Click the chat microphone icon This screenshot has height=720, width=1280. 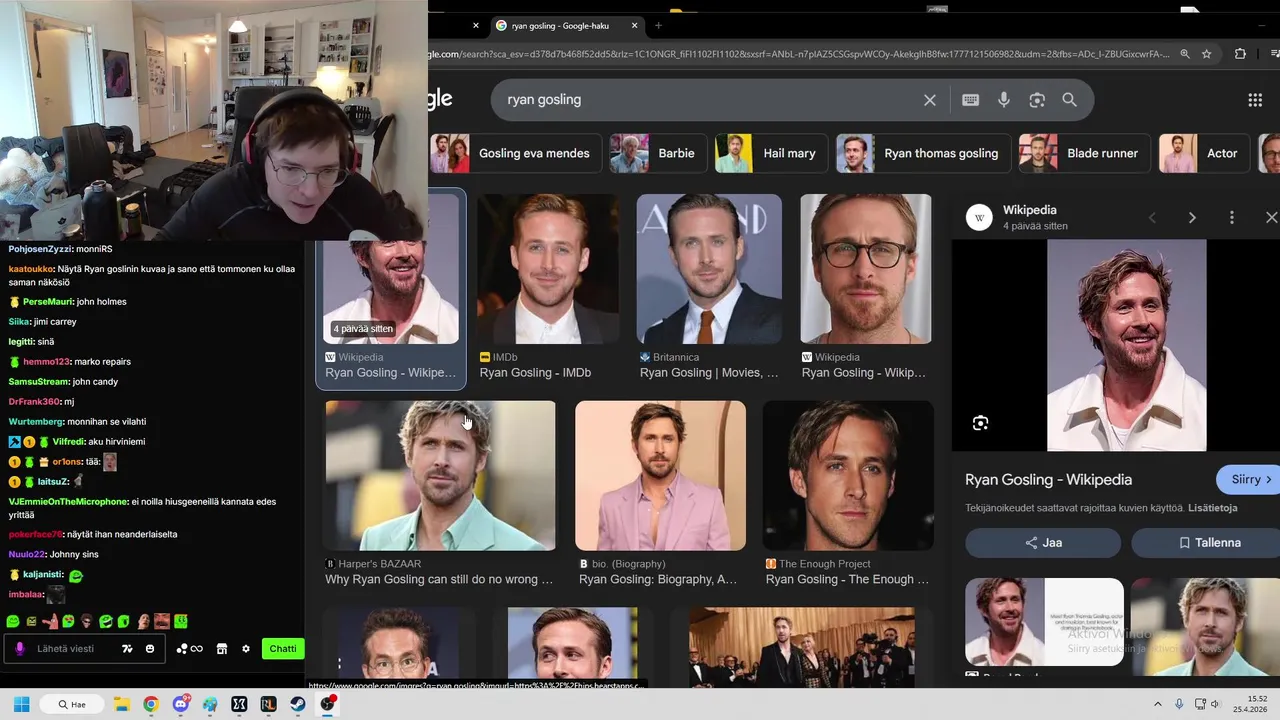[19, 648]
